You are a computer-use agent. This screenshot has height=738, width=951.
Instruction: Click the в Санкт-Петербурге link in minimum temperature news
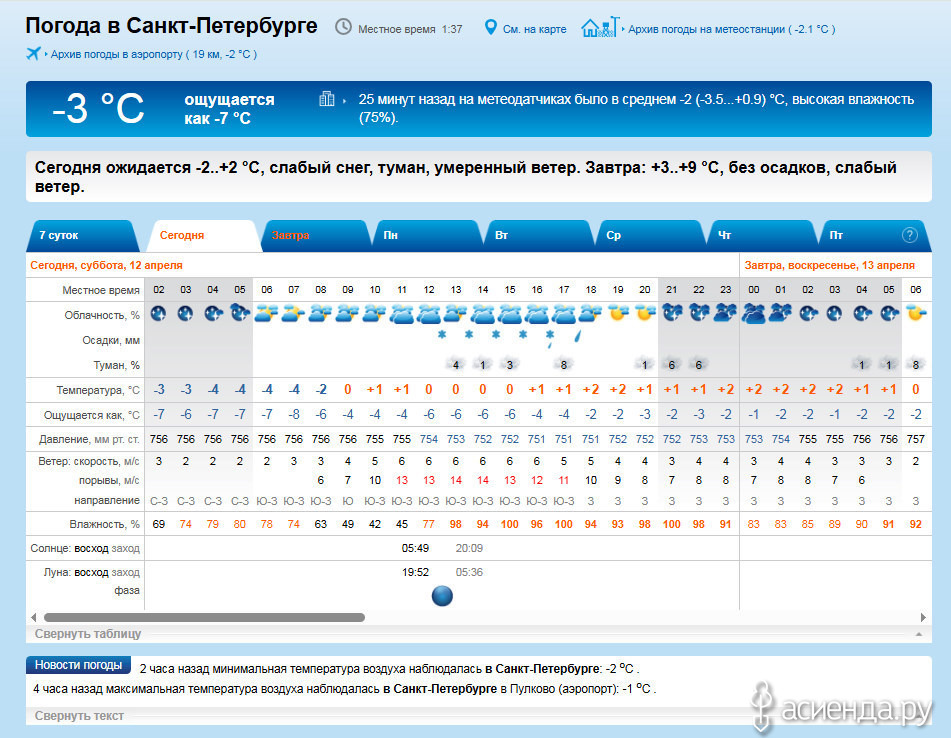click(x=542, y=668)
